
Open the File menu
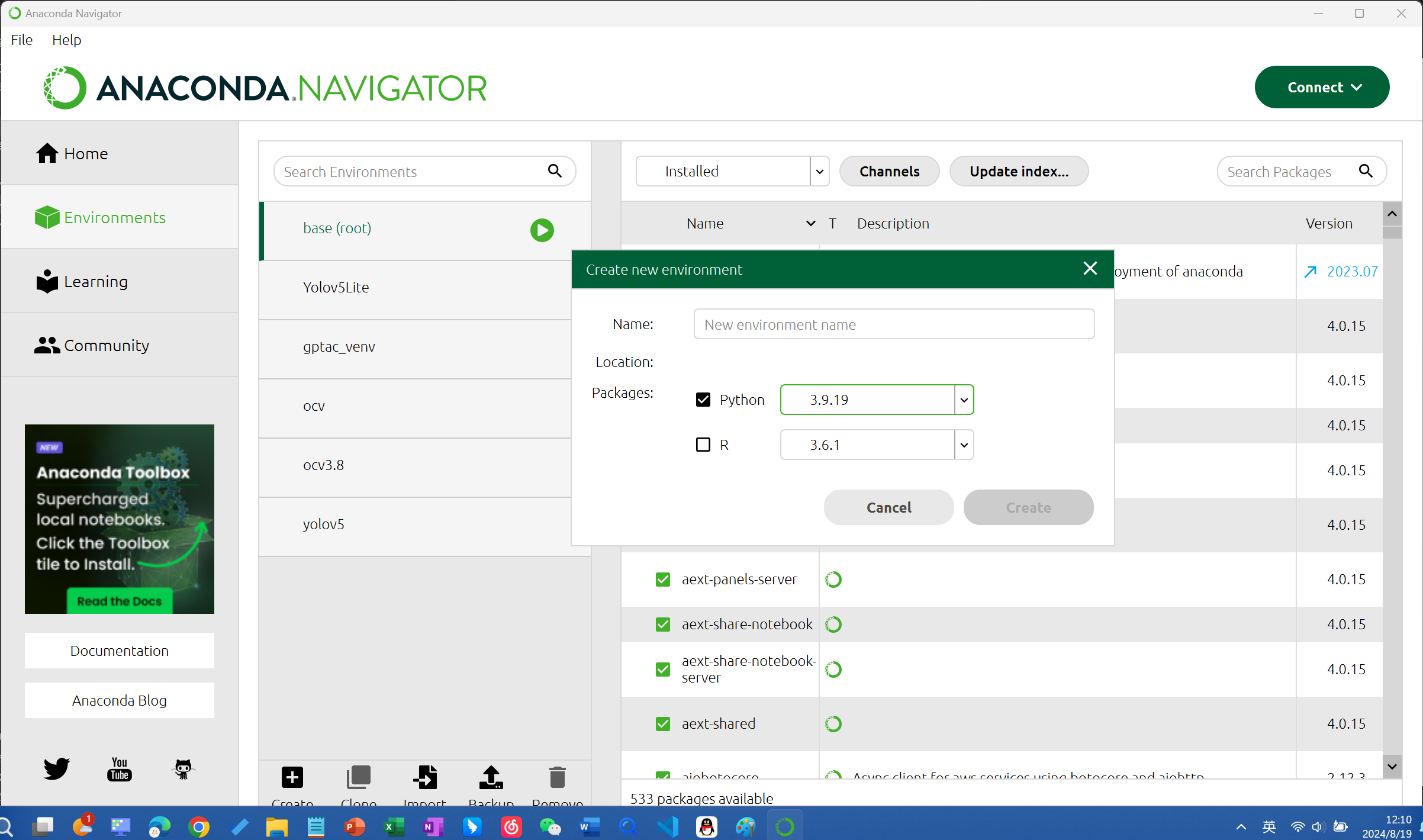pyautogui.click(x=22, y=40)
